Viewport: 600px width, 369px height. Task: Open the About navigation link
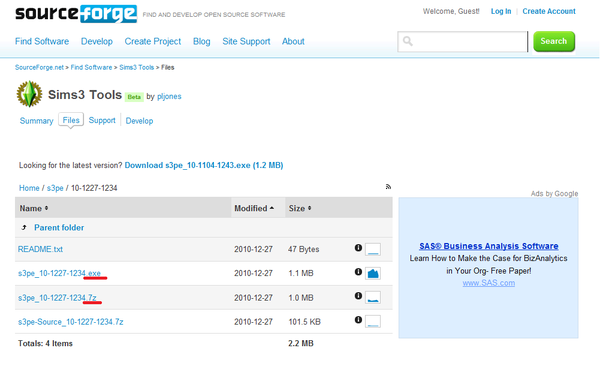(x=293, y=41)
